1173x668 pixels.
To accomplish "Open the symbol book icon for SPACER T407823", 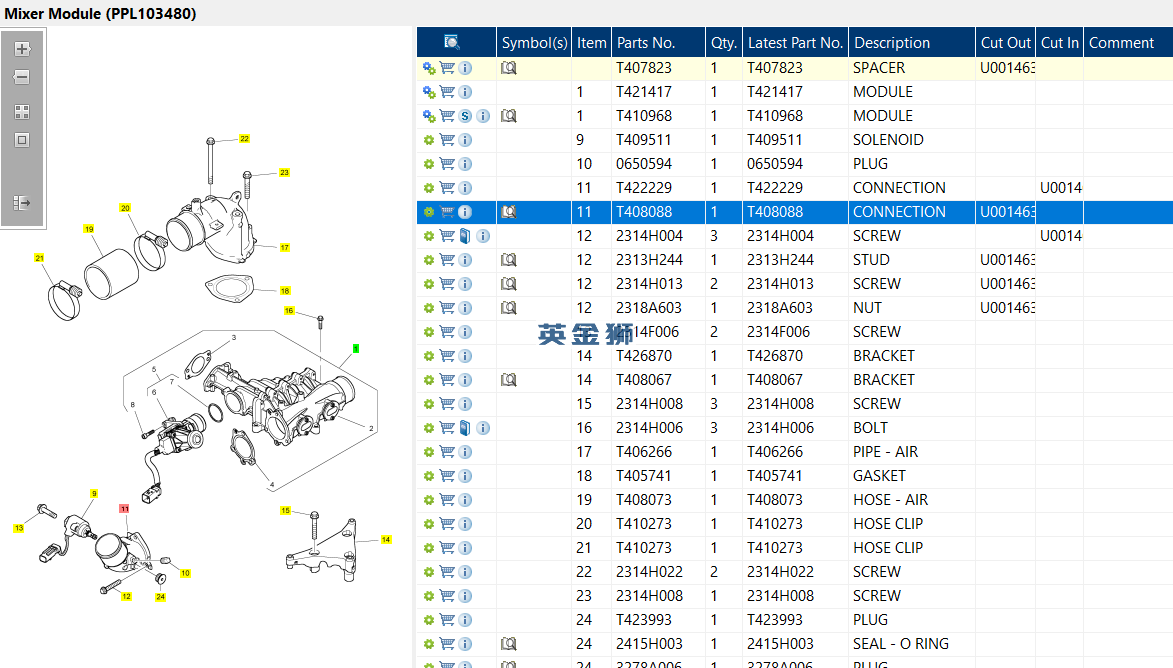I will coord(509,68).
